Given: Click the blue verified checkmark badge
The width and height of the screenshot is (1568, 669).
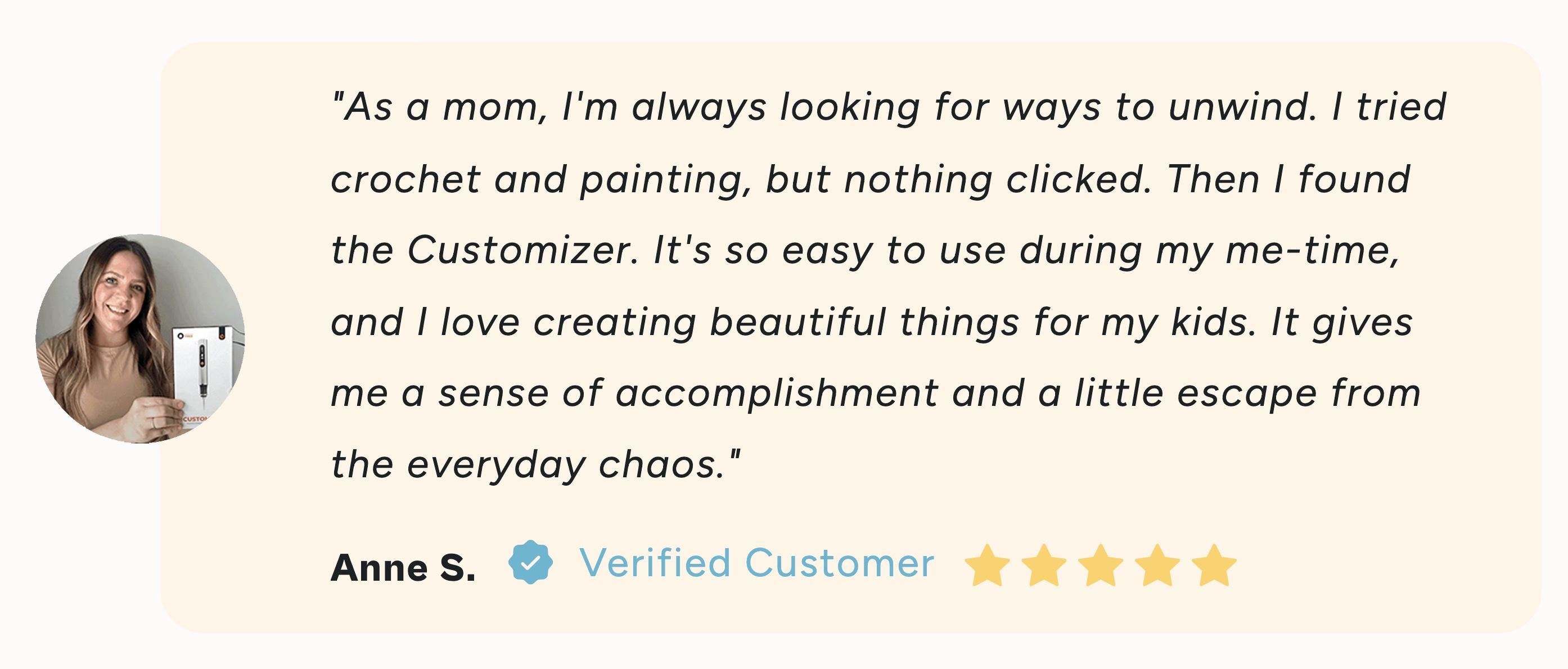Looking at the screenshot, I should 531,563.
